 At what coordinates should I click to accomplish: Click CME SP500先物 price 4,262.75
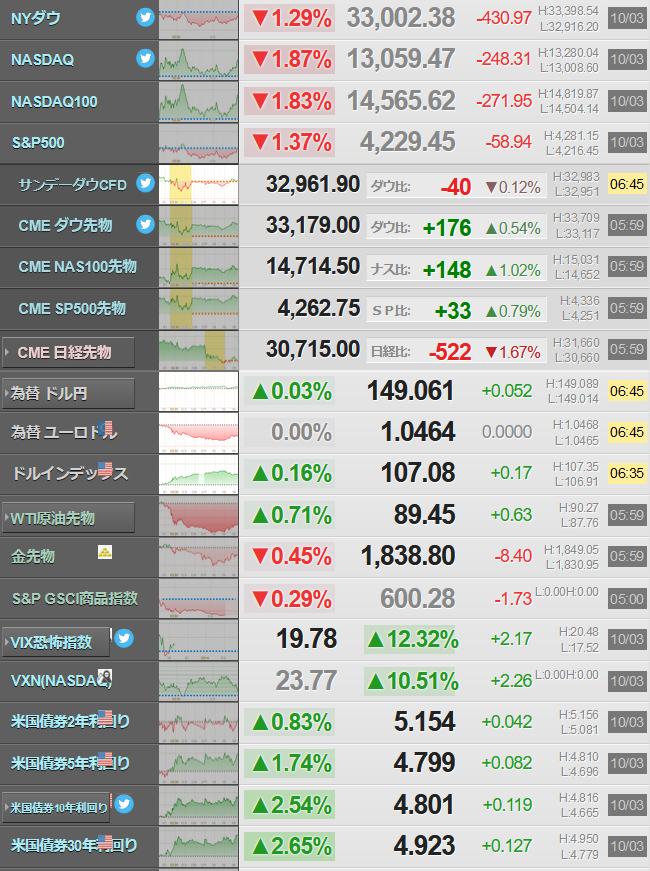319,308
